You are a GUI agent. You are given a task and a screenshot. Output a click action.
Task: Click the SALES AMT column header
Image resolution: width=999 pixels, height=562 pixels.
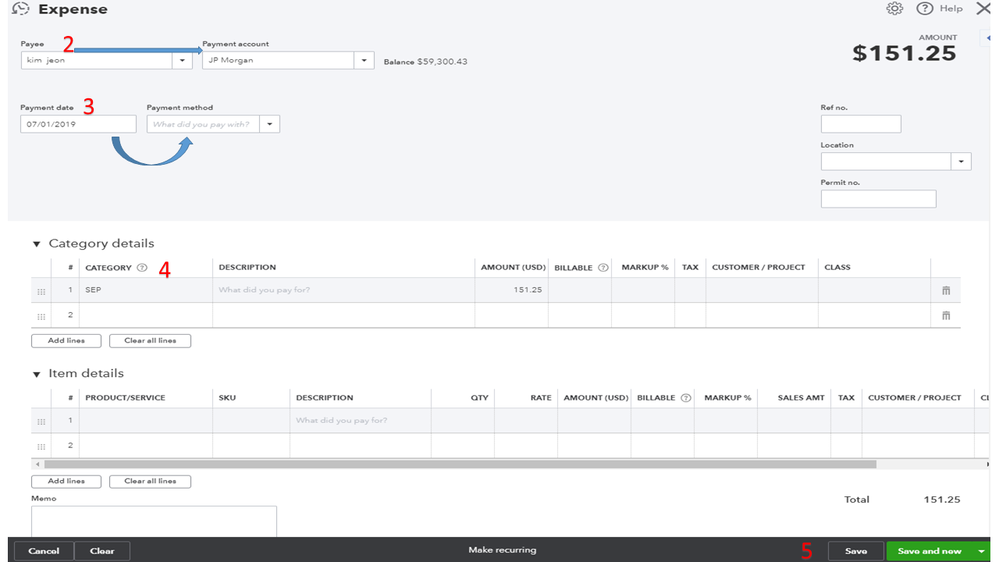coord(801,398)
